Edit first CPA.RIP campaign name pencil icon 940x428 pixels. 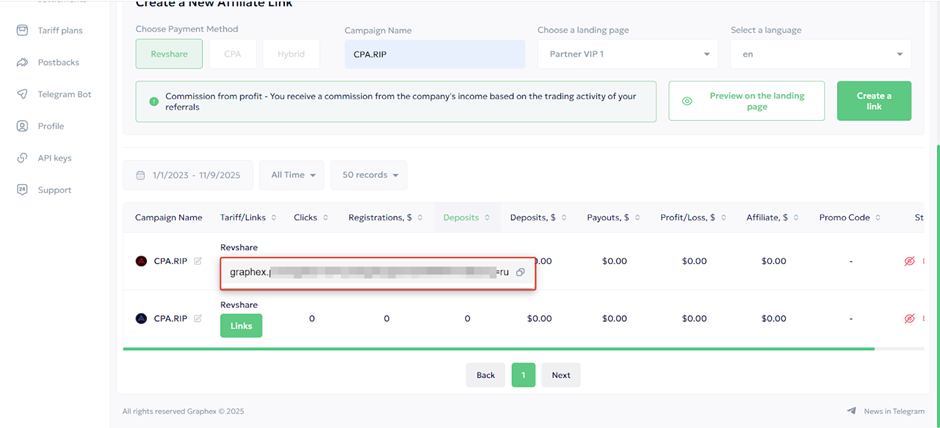coord(198,261)
